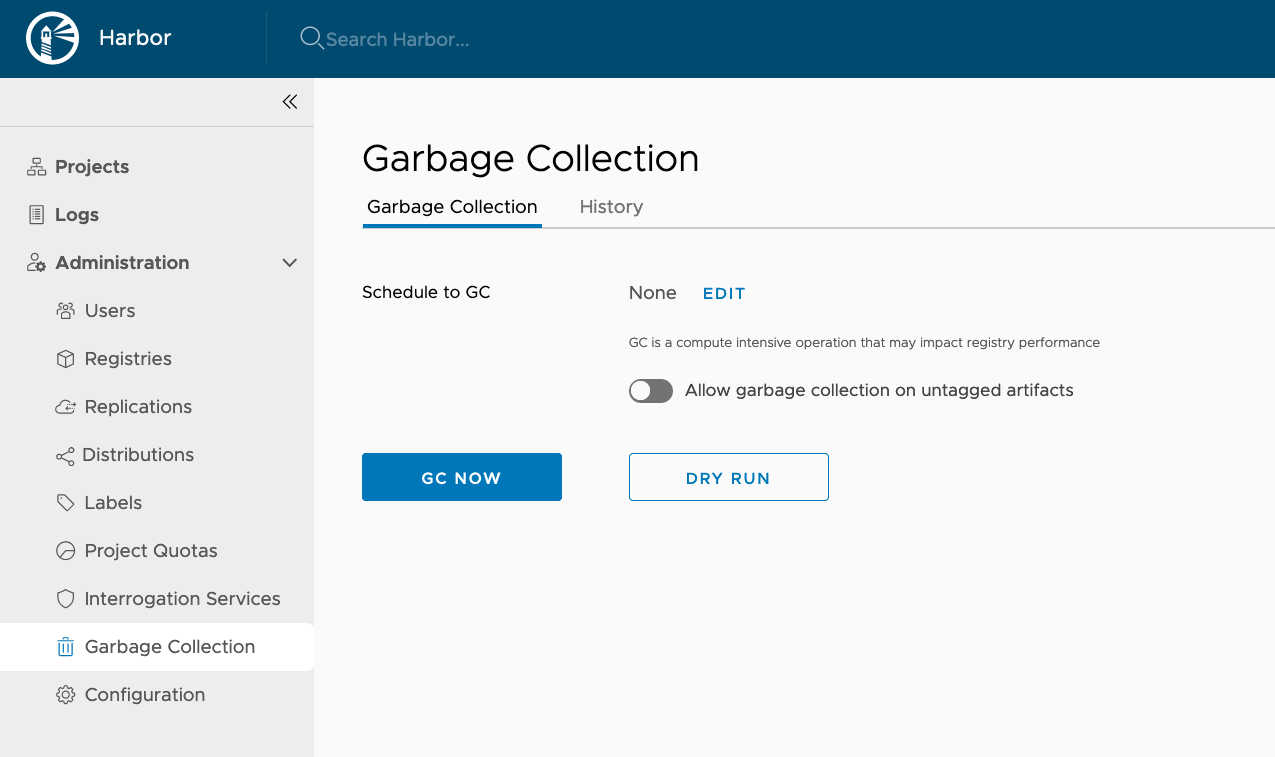Click the double-chevron to collapse sidebar
The height and width of the screenshot is (757, 1275).
(289, 101)
